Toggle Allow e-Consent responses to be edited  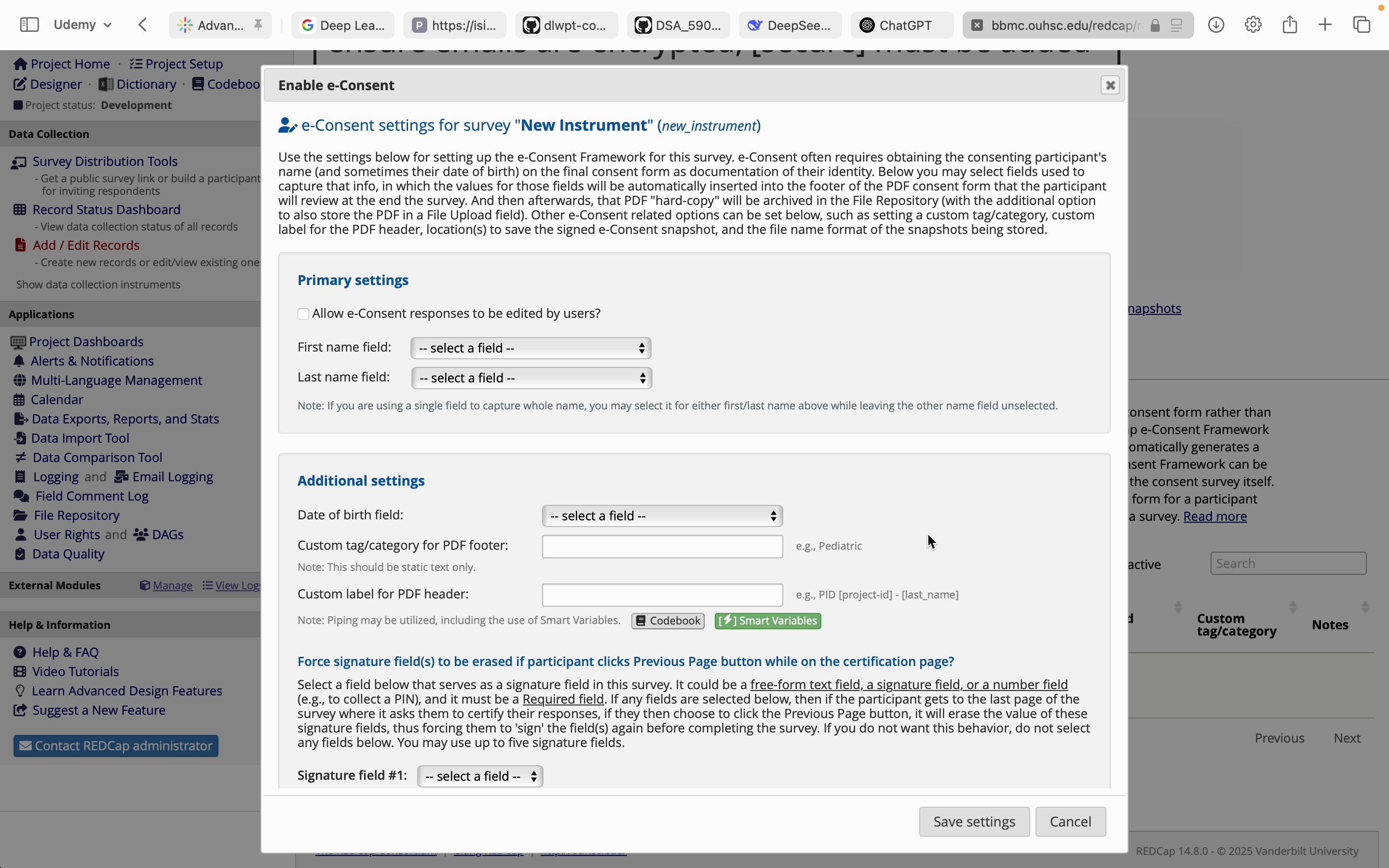coord(303,313)
